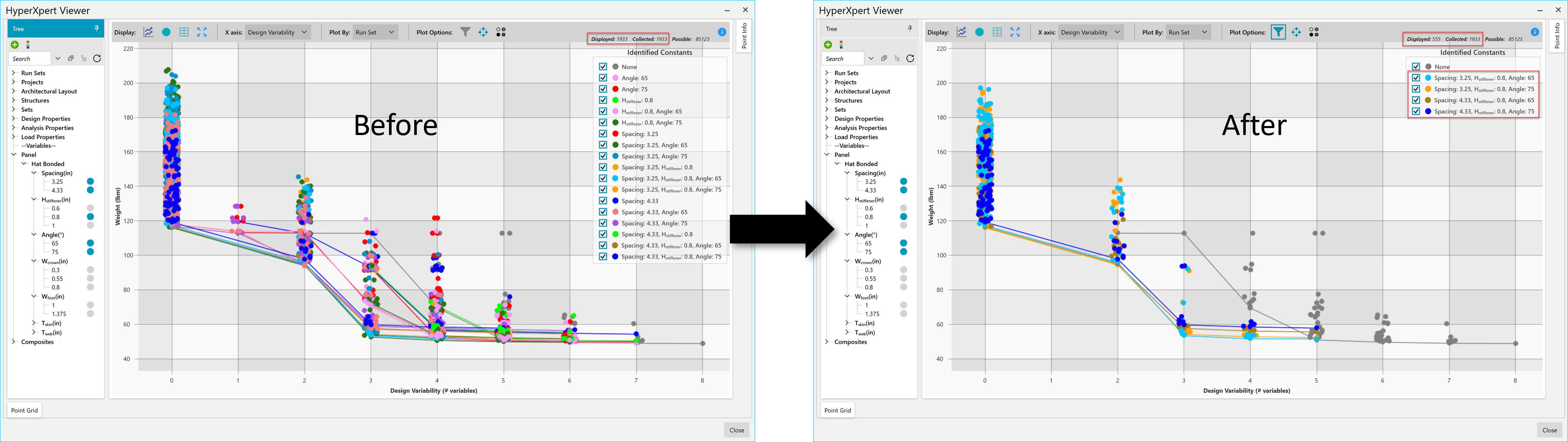Pin the Tree panel in the After window
The image size is (1568, 442).
pyautogui.click(x=909, y=29)
